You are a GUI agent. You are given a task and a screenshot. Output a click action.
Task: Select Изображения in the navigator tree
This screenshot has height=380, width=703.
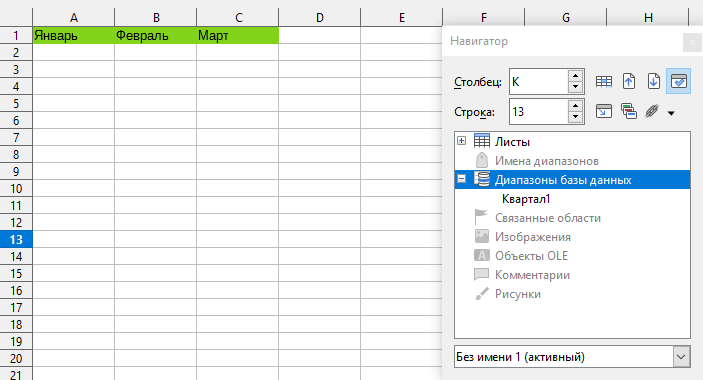coord(533,237)
